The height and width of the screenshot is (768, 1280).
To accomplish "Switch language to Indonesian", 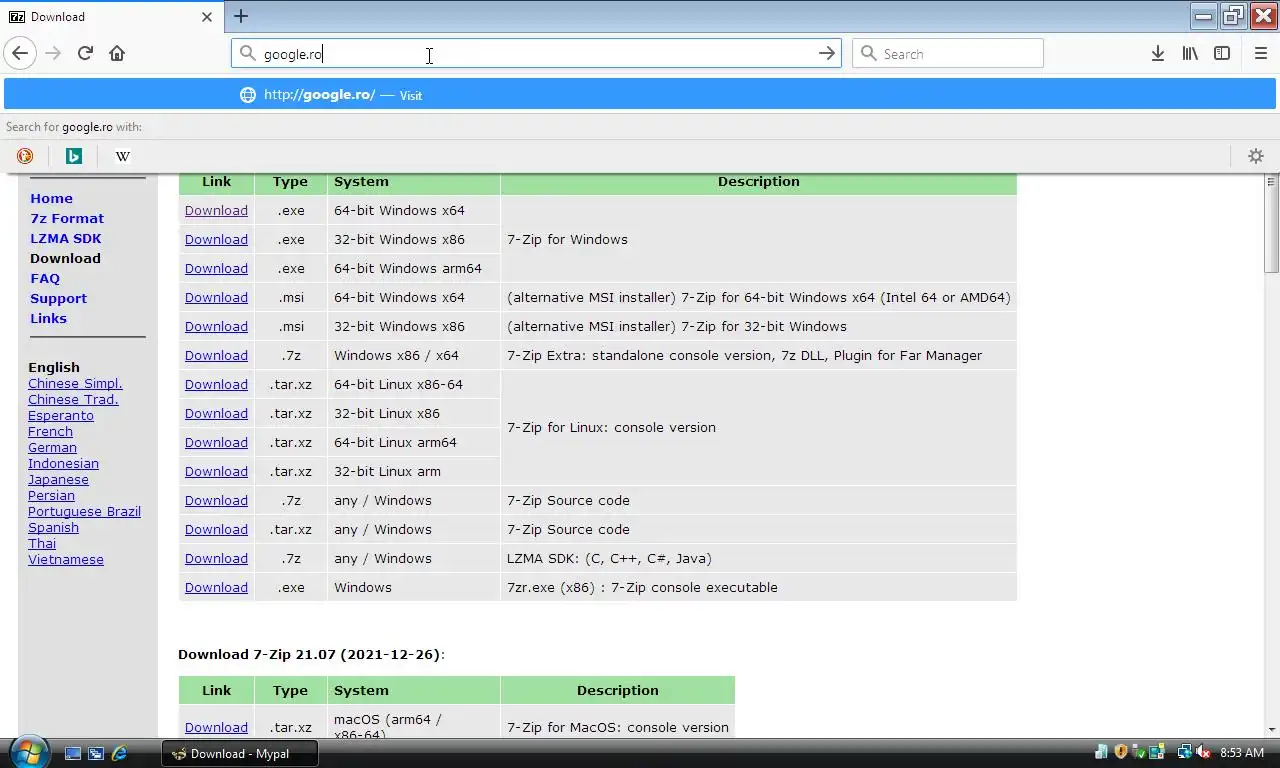I will [63, 463].
